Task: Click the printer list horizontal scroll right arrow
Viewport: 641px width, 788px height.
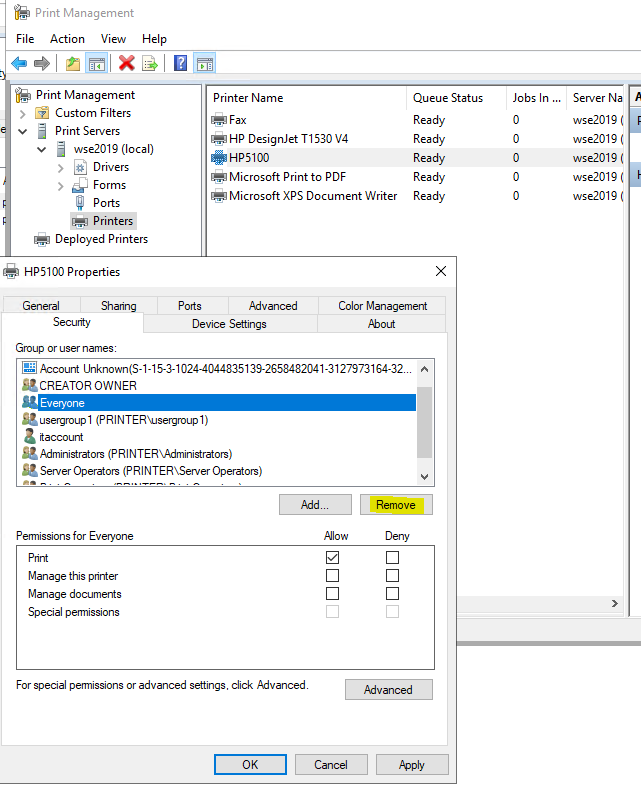Action: [x=614, y=603]
